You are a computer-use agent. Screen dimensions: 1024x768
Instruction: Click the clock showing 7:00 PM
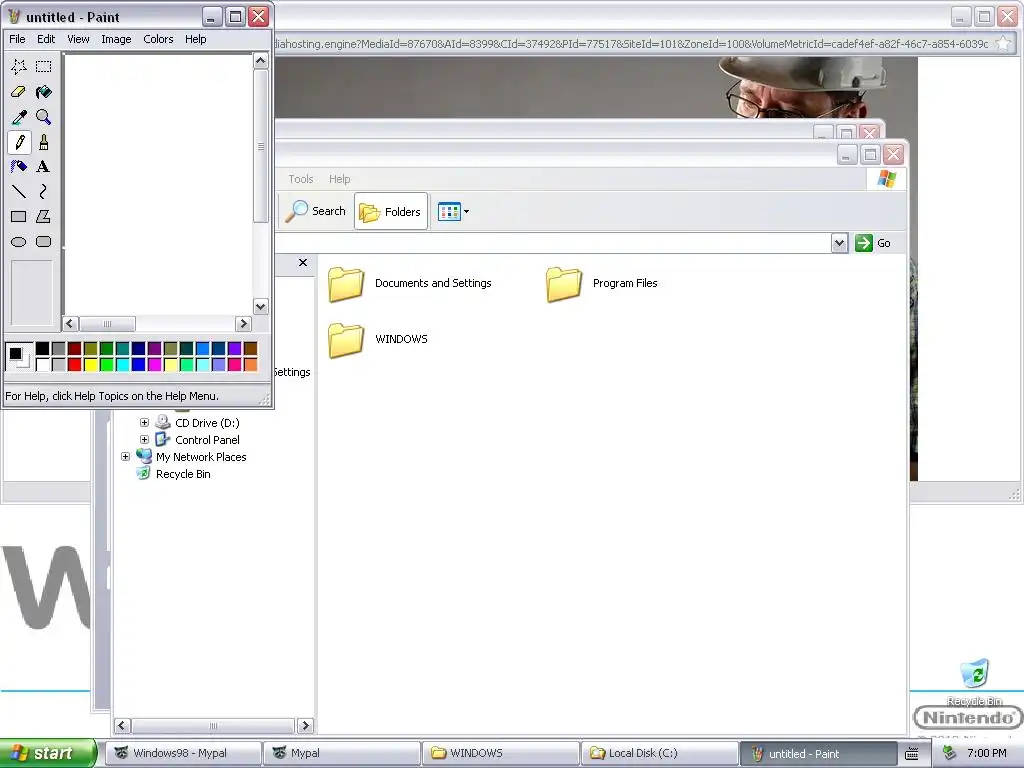click(x=987, y=753)
